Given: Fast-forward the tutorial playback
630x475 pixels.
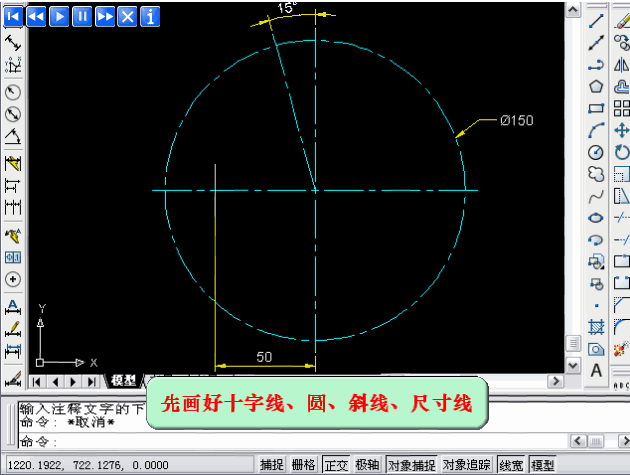Looking at the screenshot, I should coord(104,17).
